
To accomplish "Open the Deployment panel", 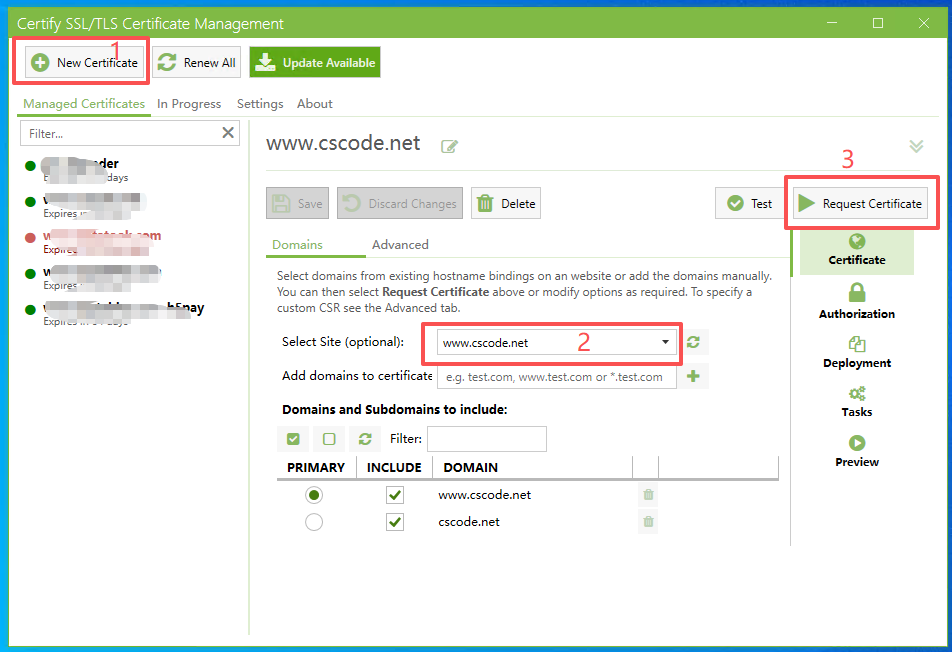I will tap(856, 355).
